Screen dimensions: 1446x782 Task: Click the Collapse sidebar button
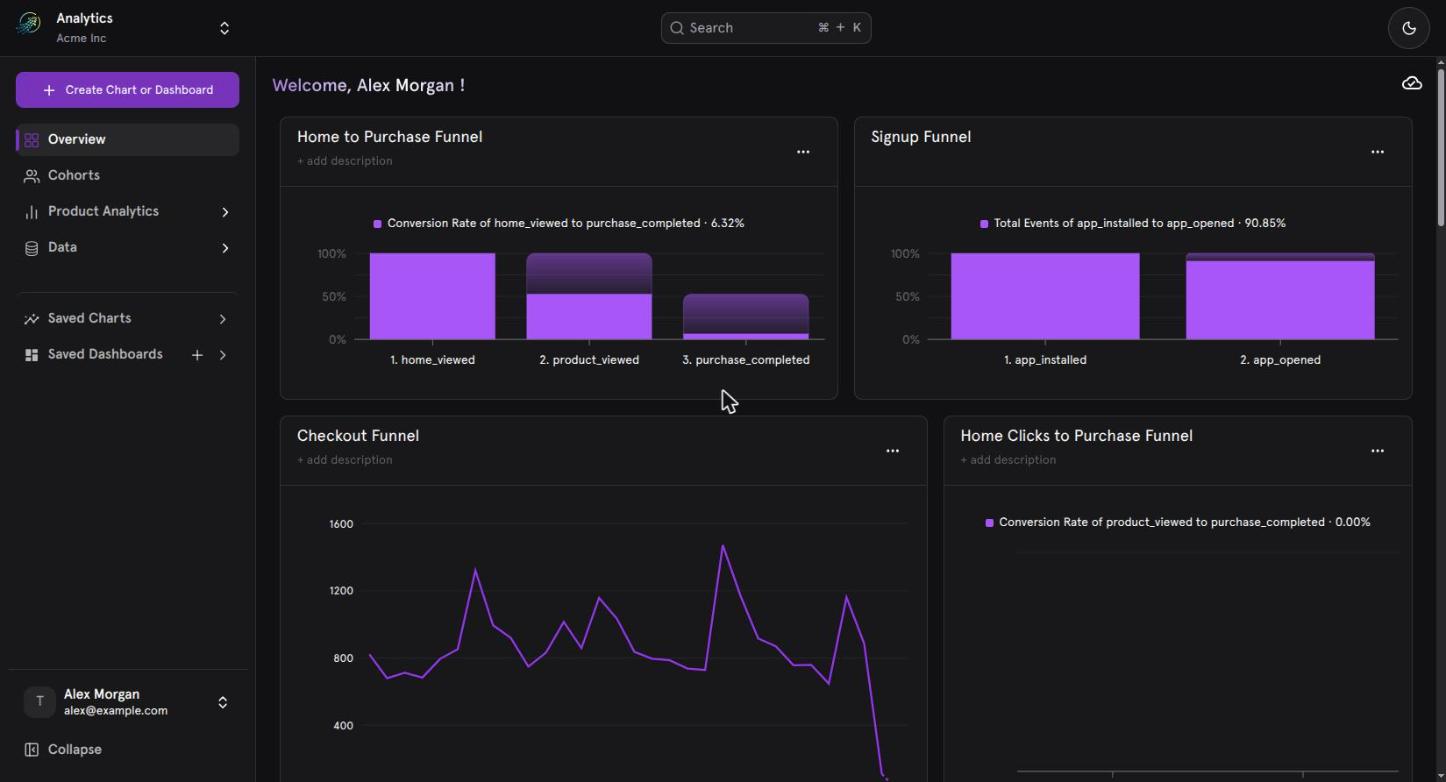click(63, 749)
